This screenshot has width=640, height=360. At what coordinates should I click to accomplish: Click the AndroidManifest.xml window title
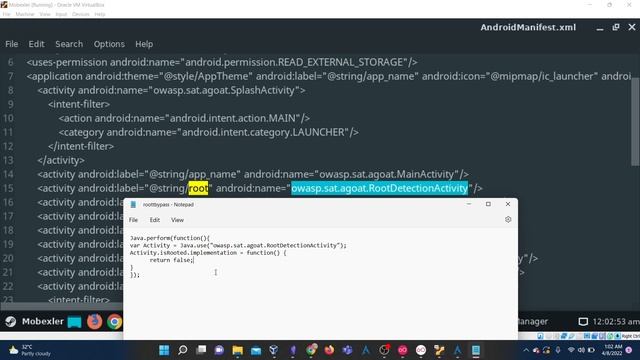tap(528, 27)
